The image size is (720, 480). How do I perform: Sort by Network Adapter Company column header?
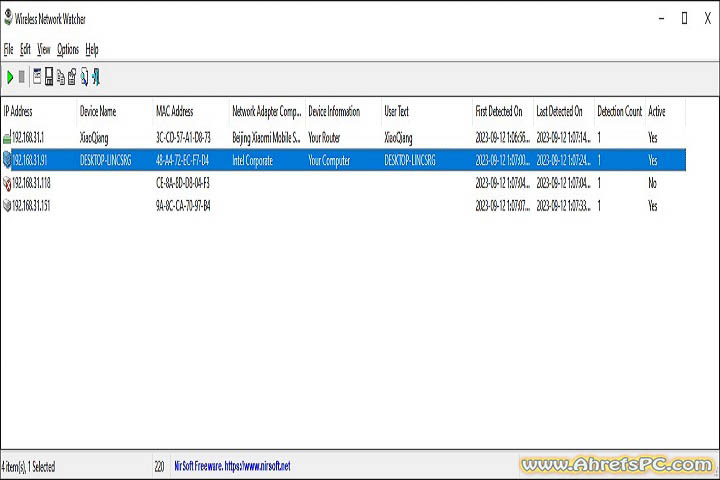tap(267, 111)
